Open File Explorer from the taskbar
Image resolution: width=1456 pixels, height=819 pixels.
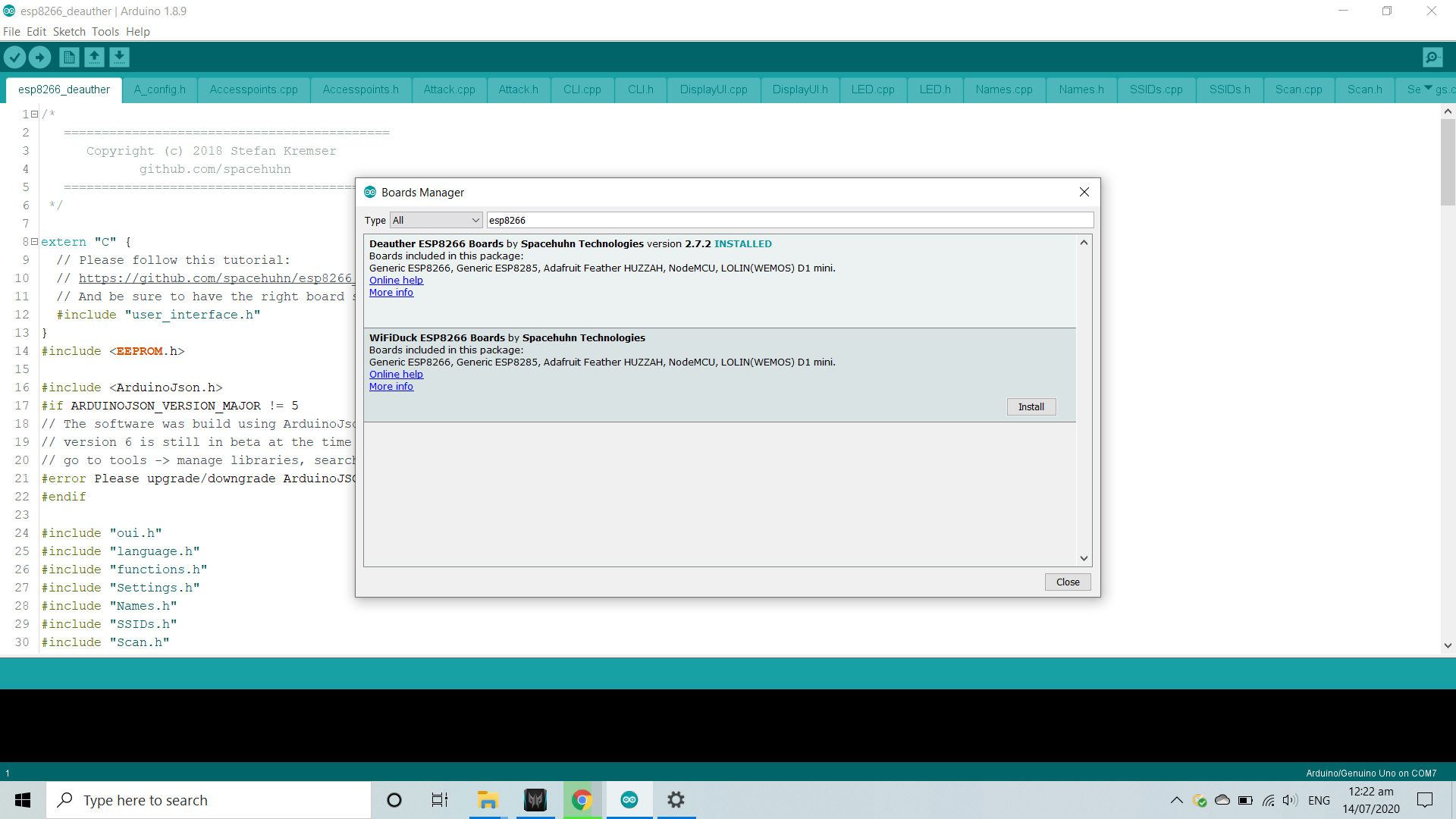487,800
